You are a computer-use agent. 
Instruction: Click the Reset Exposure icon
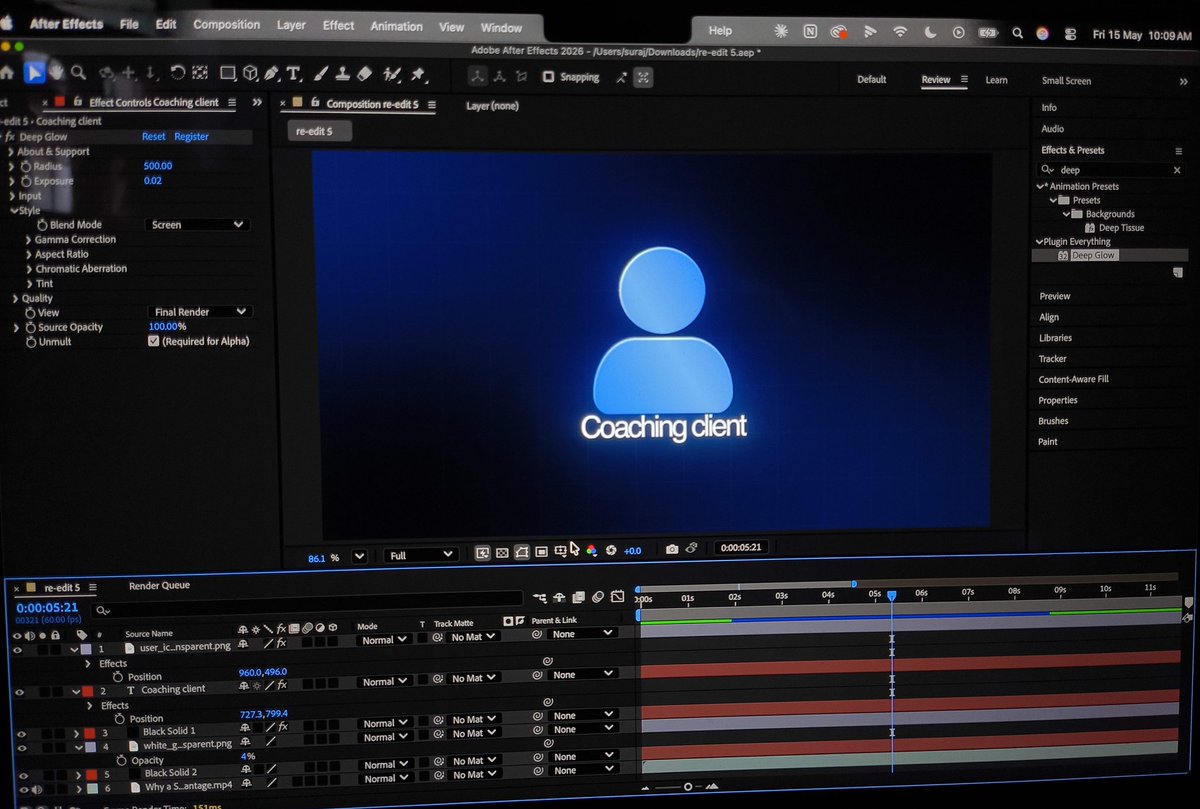611,550
